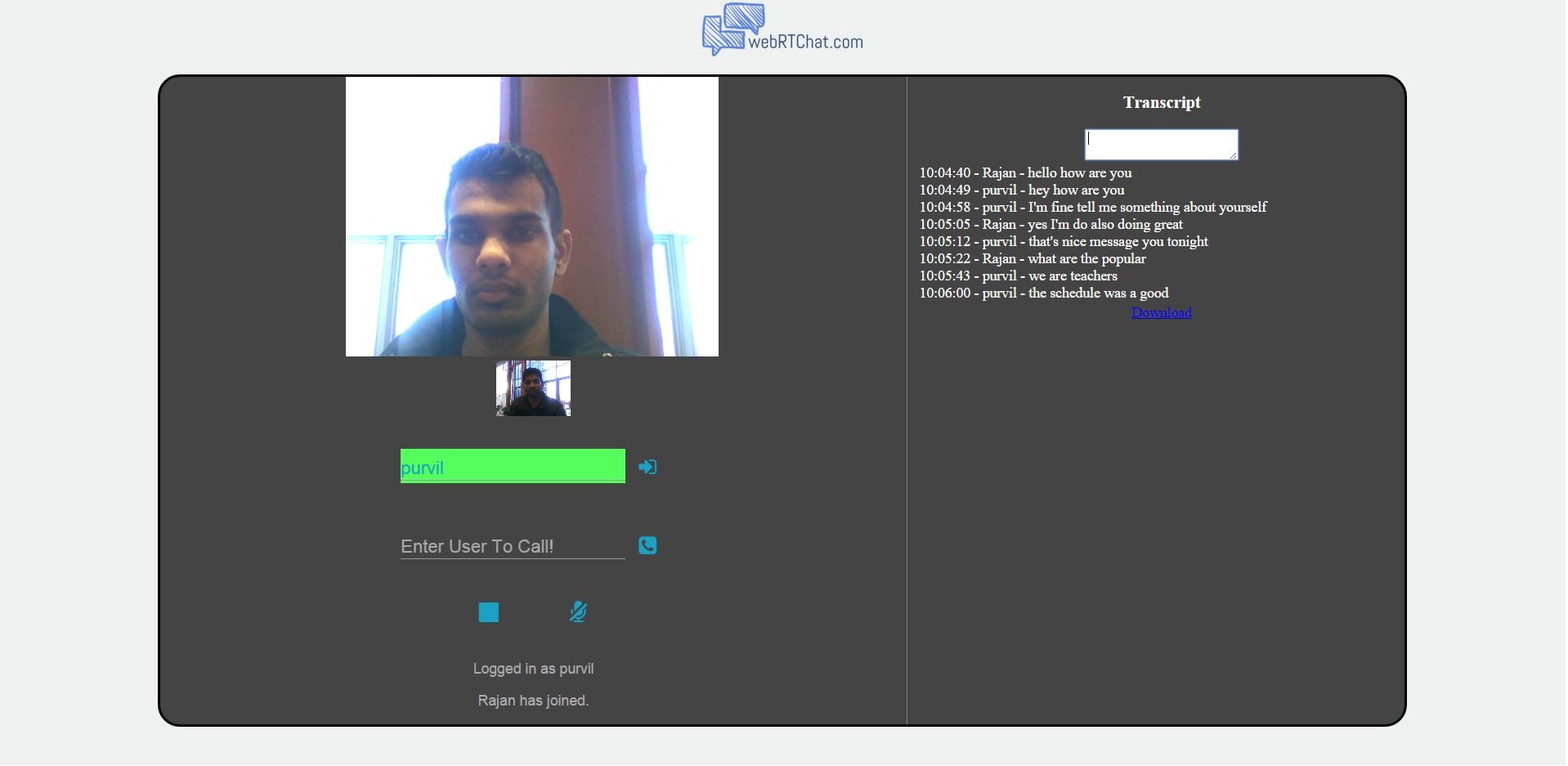Select transcript line 'hey how are you'
Image resolution: width=1568 pixels, height=766 pixels.
click(1022, 190)
